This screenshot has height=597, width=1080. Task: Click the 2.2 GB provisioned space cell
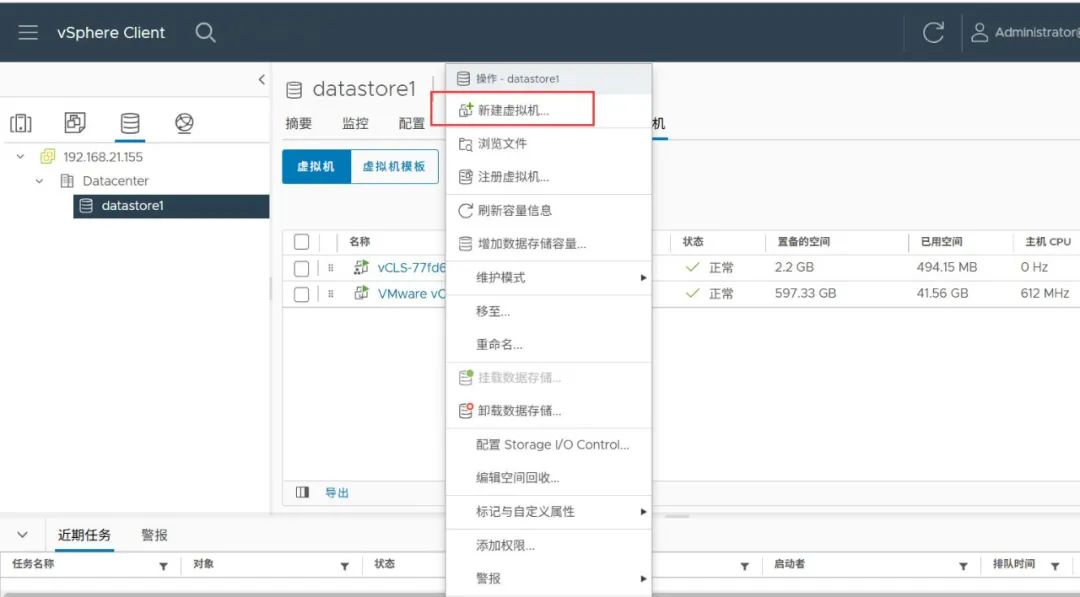click(x=794, y=267)
